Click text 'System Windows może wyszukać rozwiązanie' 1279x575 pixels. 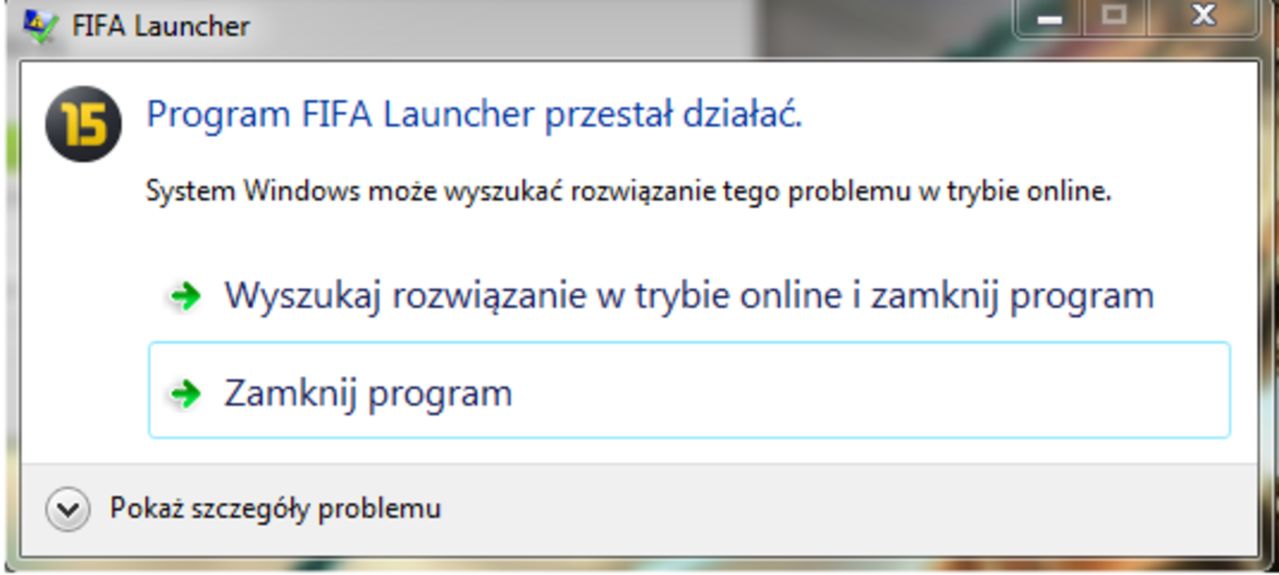[x=432, y=191]
